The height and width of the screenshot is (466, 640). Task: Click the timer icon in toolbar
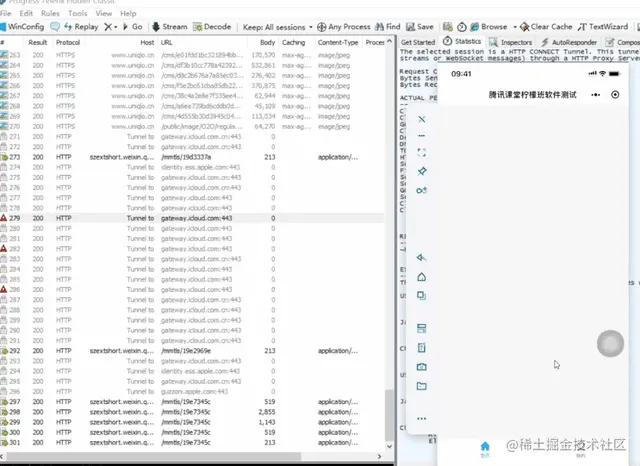(462, 27)
